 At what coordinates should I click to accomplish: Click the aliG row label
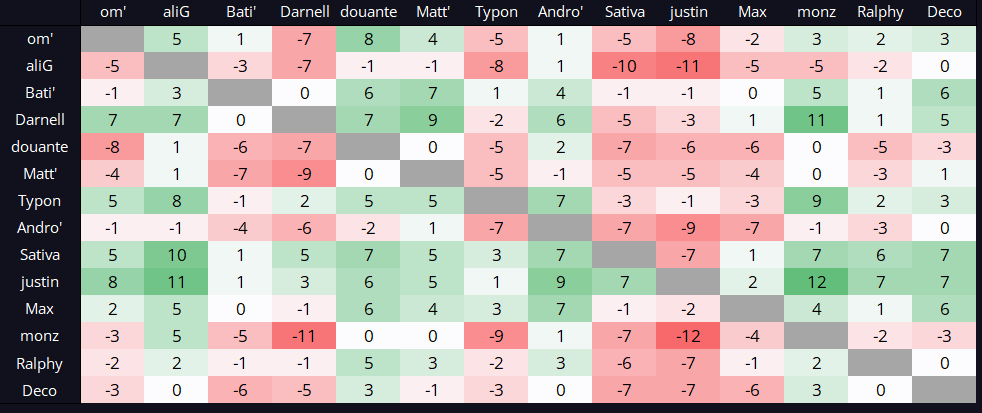click(x=41, y=65)
